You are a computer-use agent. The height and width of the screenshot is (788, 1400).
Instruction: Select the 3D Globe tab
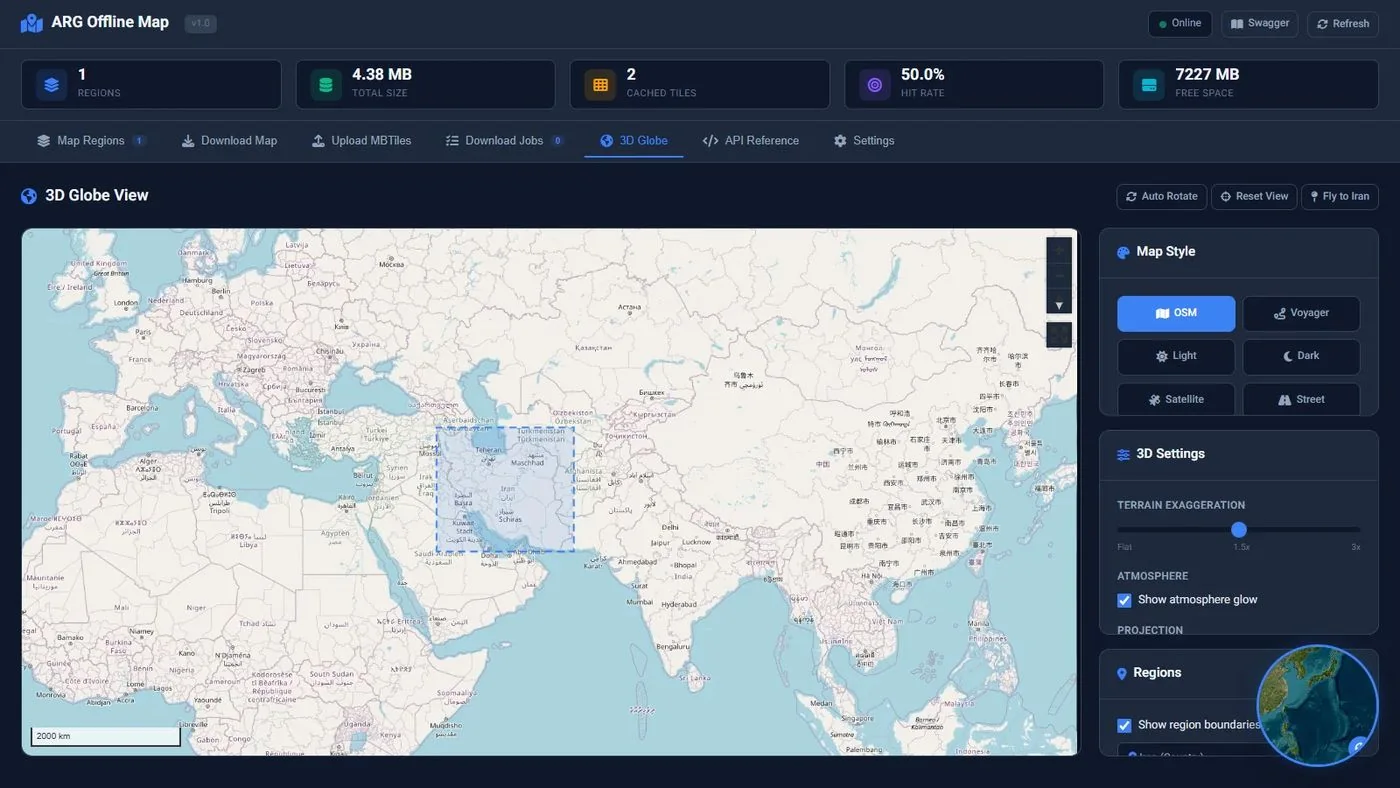634,141
